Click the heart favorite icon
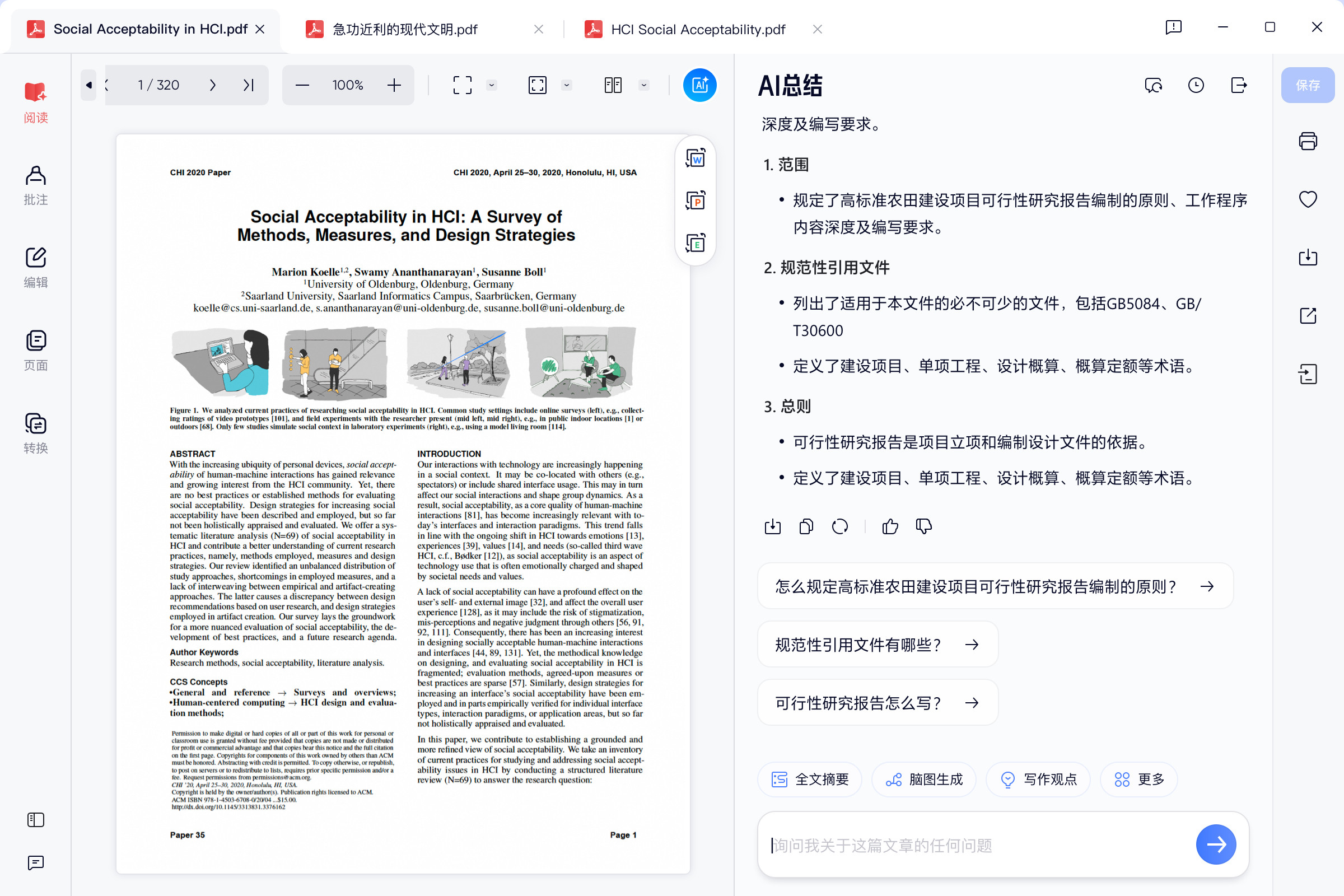 tap(1308, 199)
